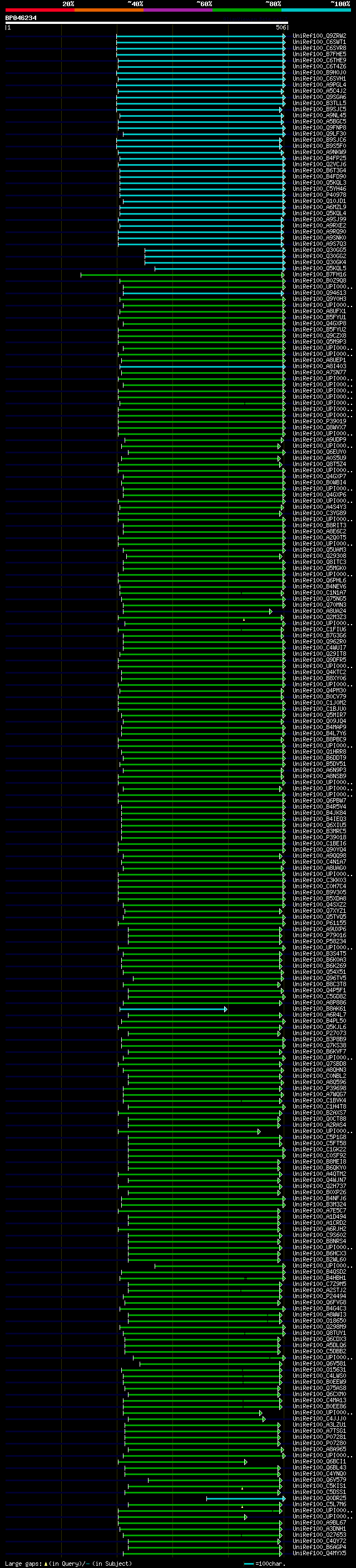
Task: Select hit UniRef100_P39019
Action: pyautogui.click(x=319, y=421)
